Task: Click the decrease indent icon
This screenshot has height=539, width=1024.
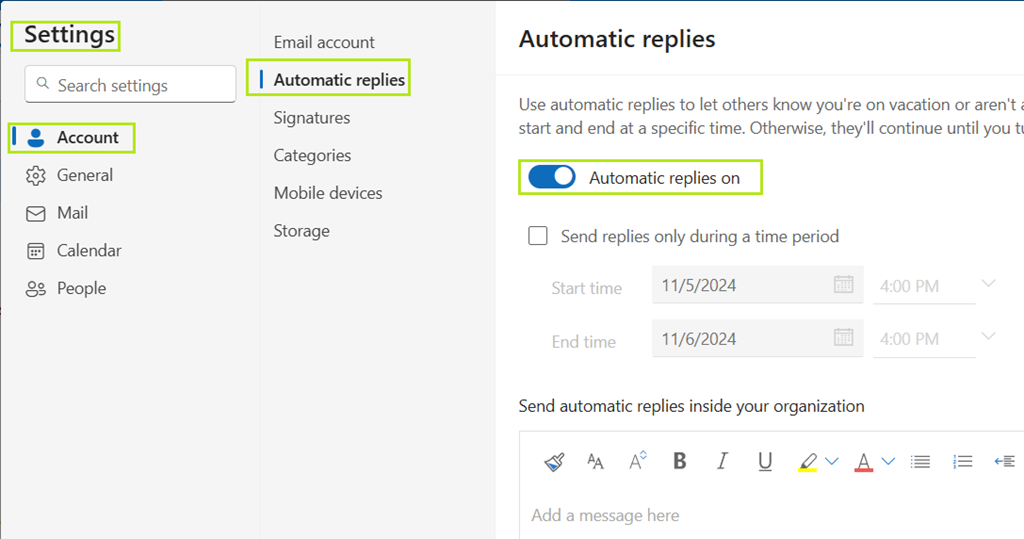Action: [1004, 461]
